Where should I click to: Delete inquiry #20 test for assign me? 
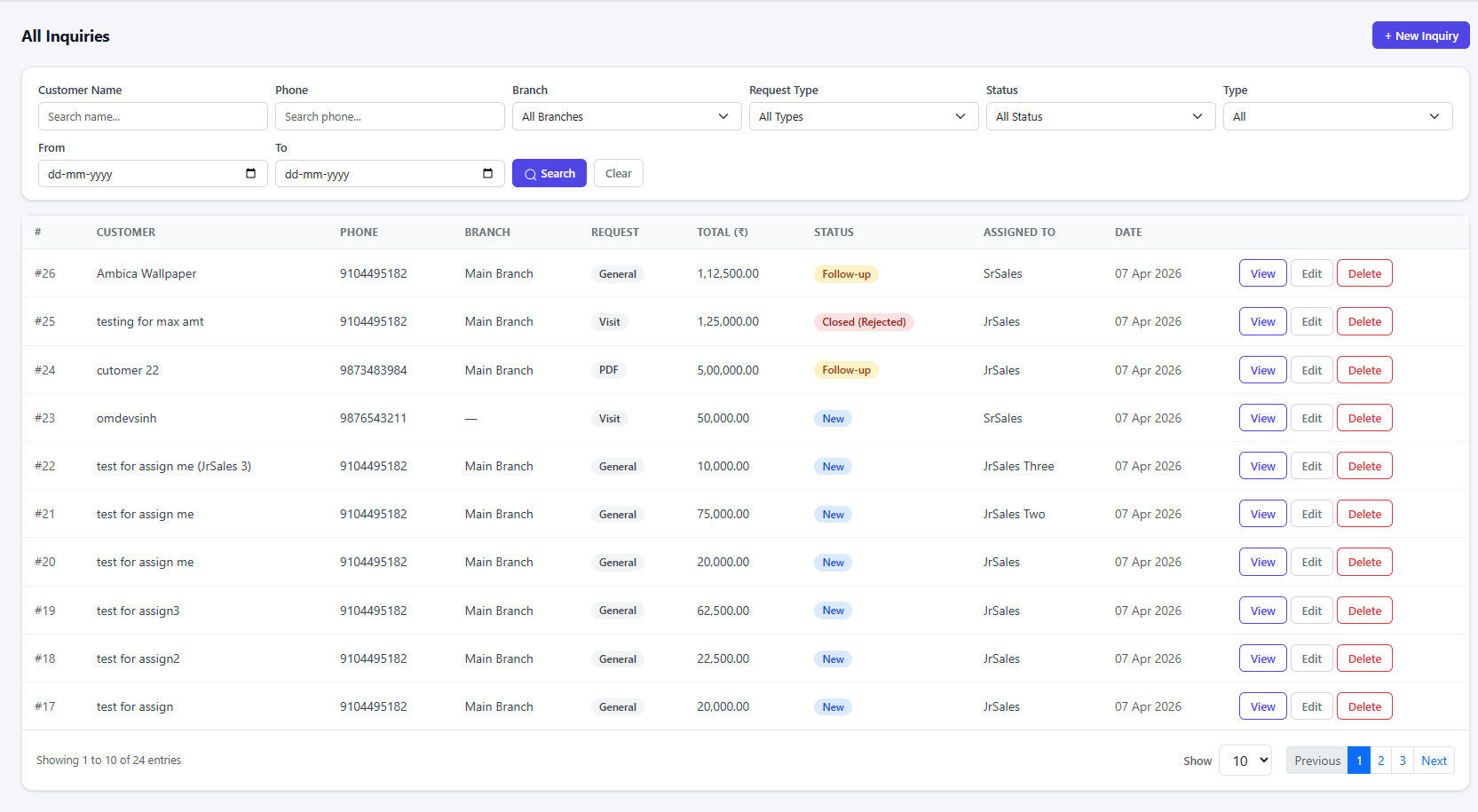pyautogui.click(x=1364, y=562)
